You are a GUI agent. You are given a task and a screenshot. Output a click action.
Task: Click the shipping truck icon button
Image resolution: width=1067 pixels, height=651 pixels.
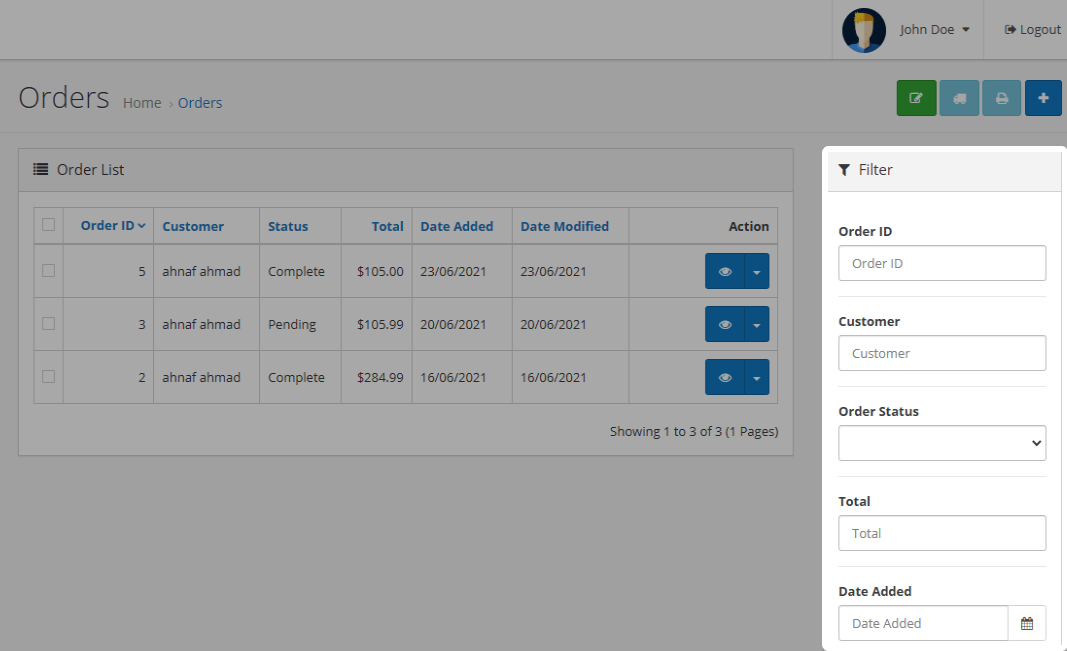click(959, 98)
